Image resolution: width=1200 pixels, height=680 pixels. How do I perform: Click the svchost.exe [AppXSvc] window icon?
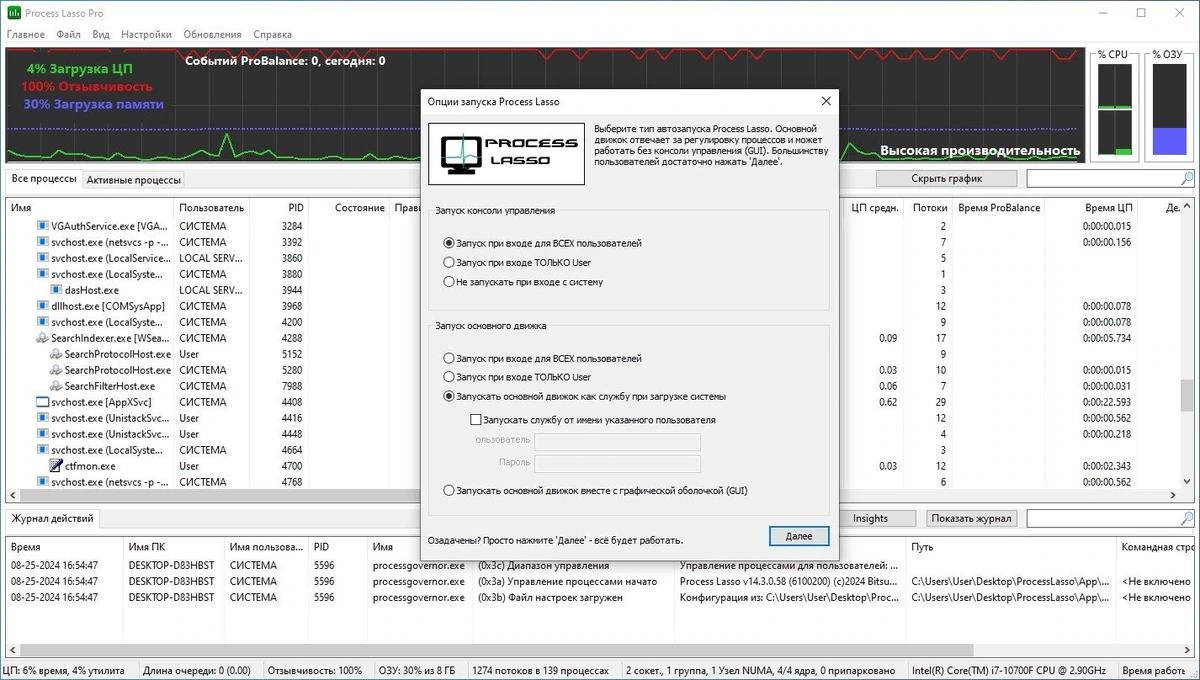click(43, 402)
